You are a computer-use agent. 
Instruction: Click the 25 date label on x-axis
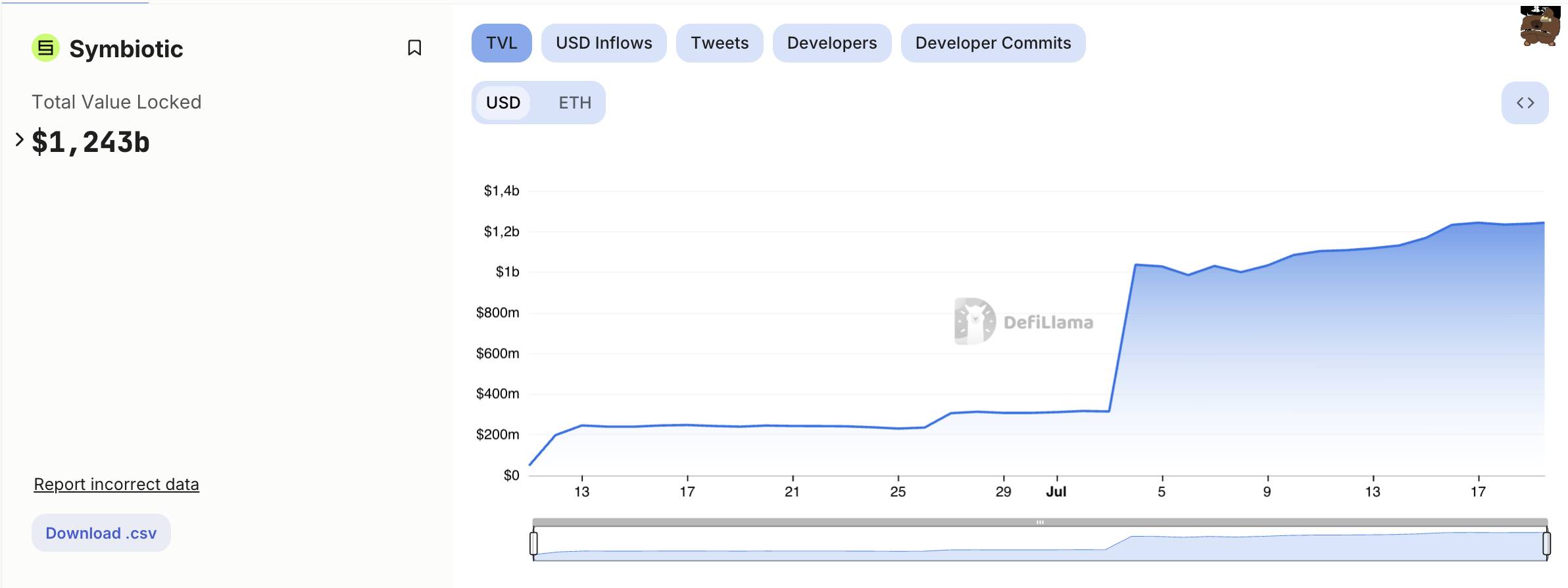898,491
